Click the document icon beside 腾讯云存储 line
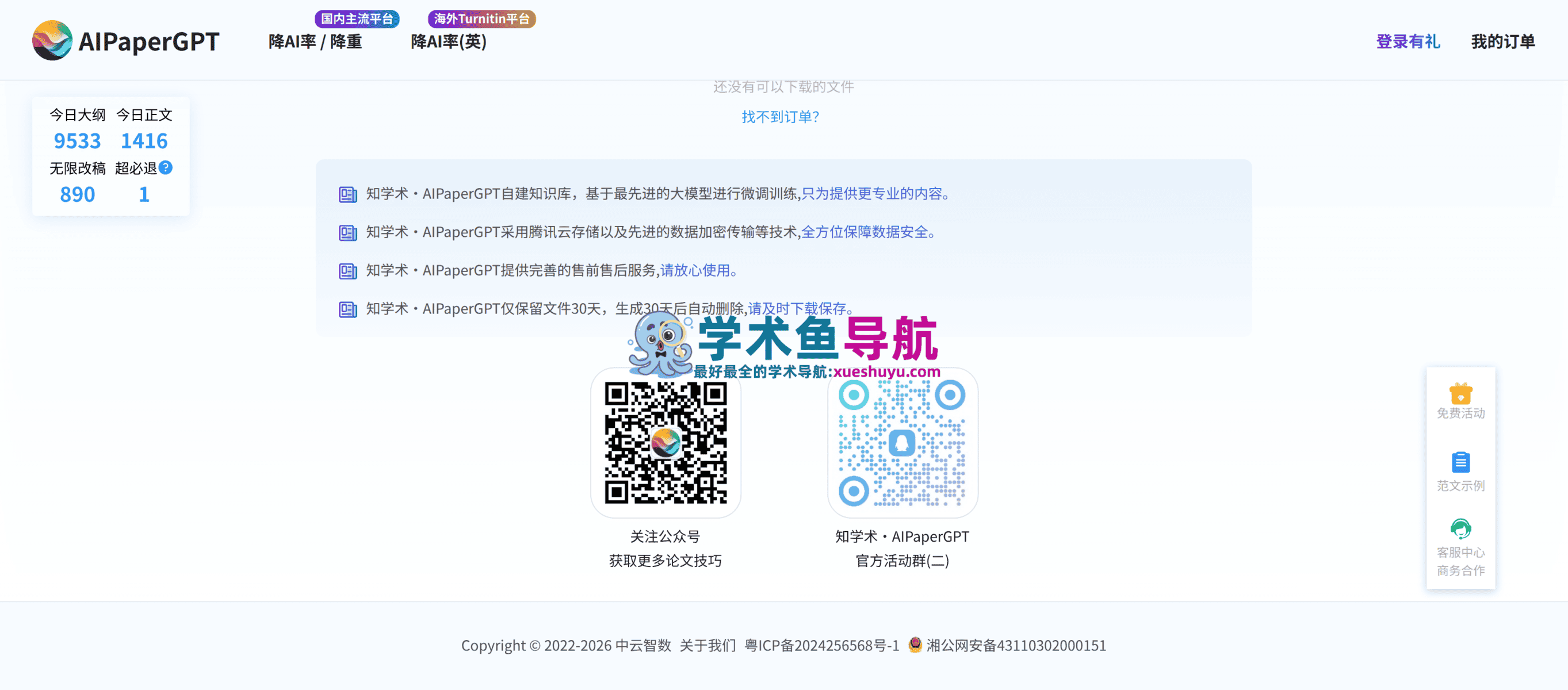 tap(347, 232)
